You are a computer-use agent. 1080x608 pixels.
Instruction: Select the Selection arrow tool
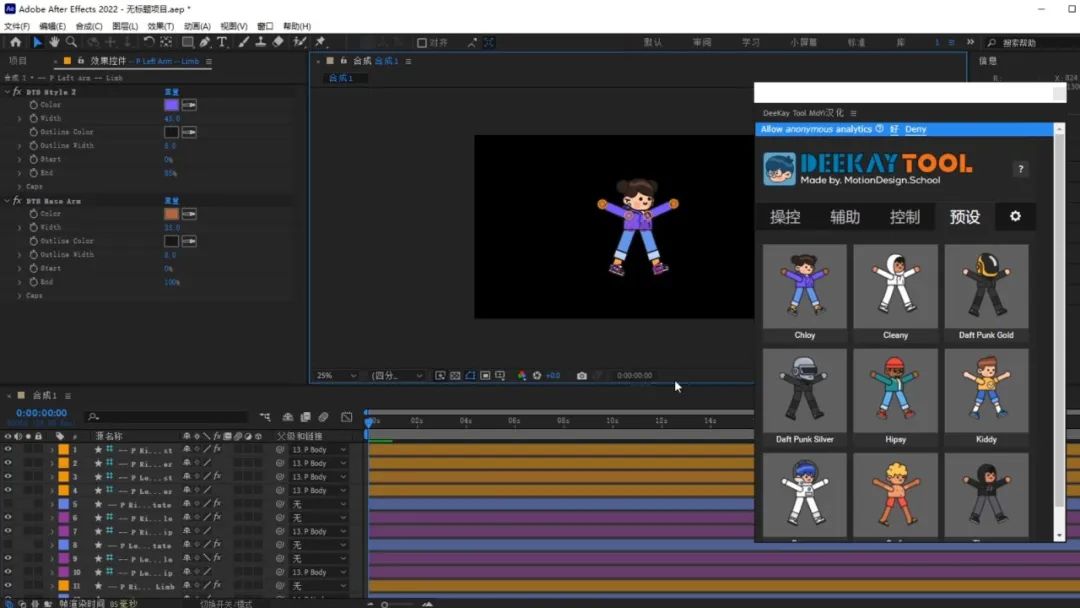(x=37, y=42)
